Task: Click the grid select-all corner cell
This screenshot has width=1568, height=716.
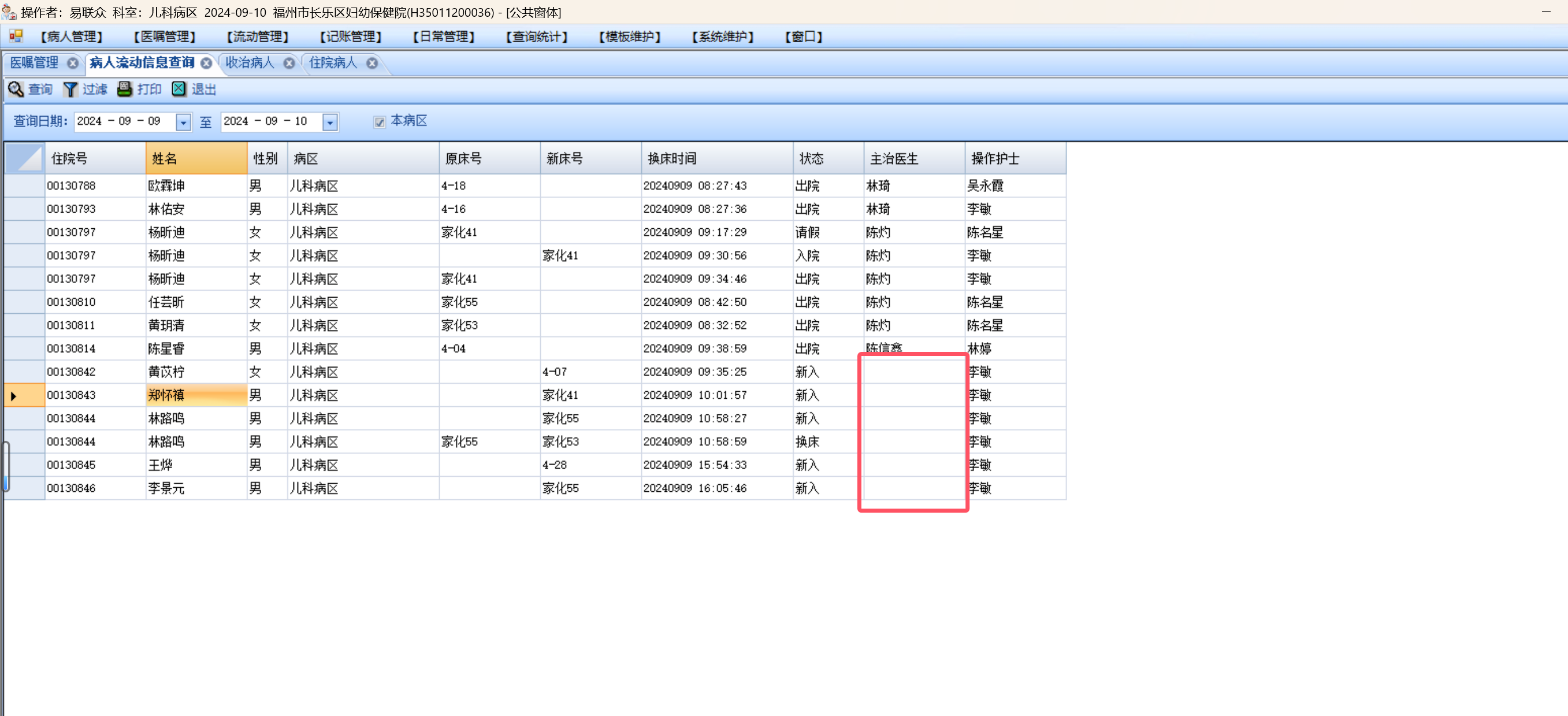Action: click(25, 159)
